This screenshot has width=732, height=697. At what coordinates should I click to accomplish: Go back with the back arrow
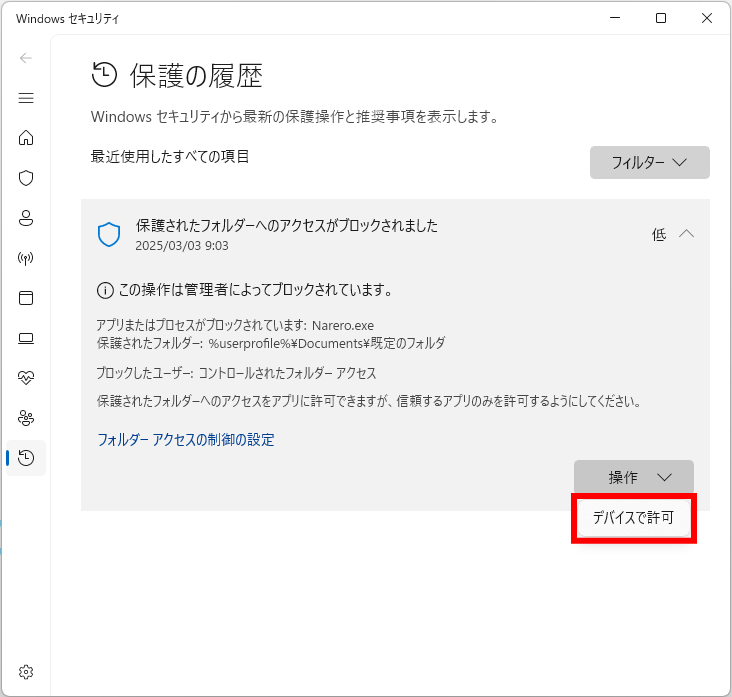pyautogui.click(x=26, y=58)
